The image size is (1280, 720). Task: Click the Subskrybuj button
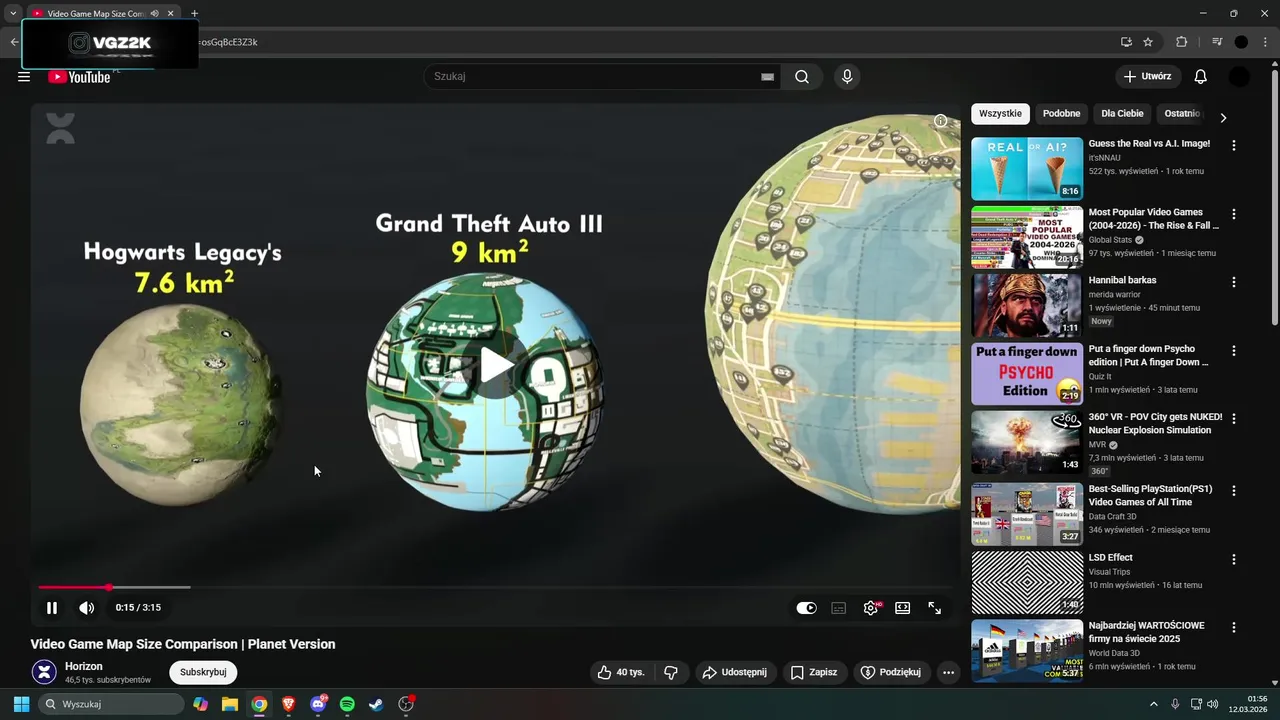[203, 672]
